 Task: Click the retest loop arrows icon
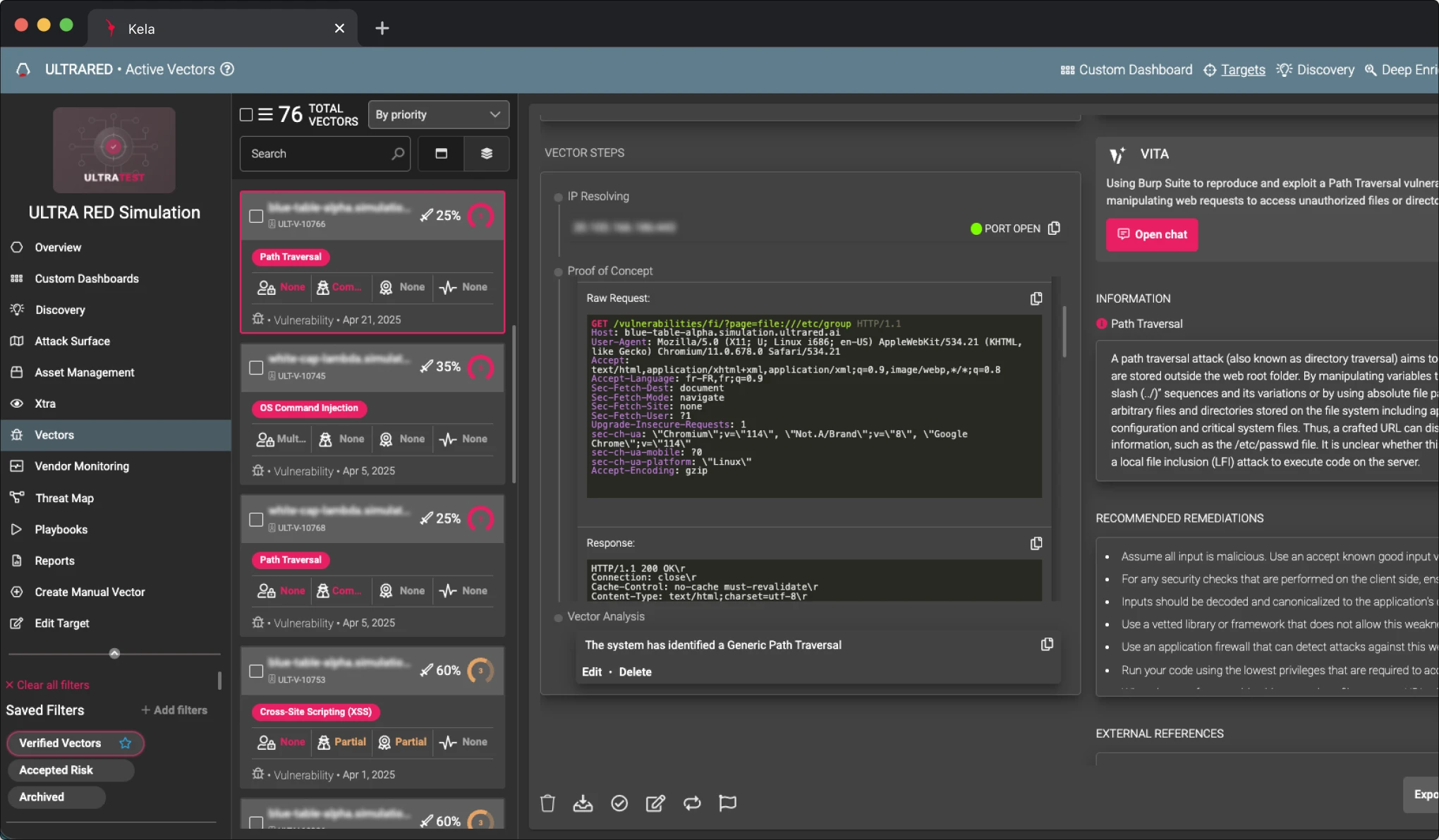[692, 803]
